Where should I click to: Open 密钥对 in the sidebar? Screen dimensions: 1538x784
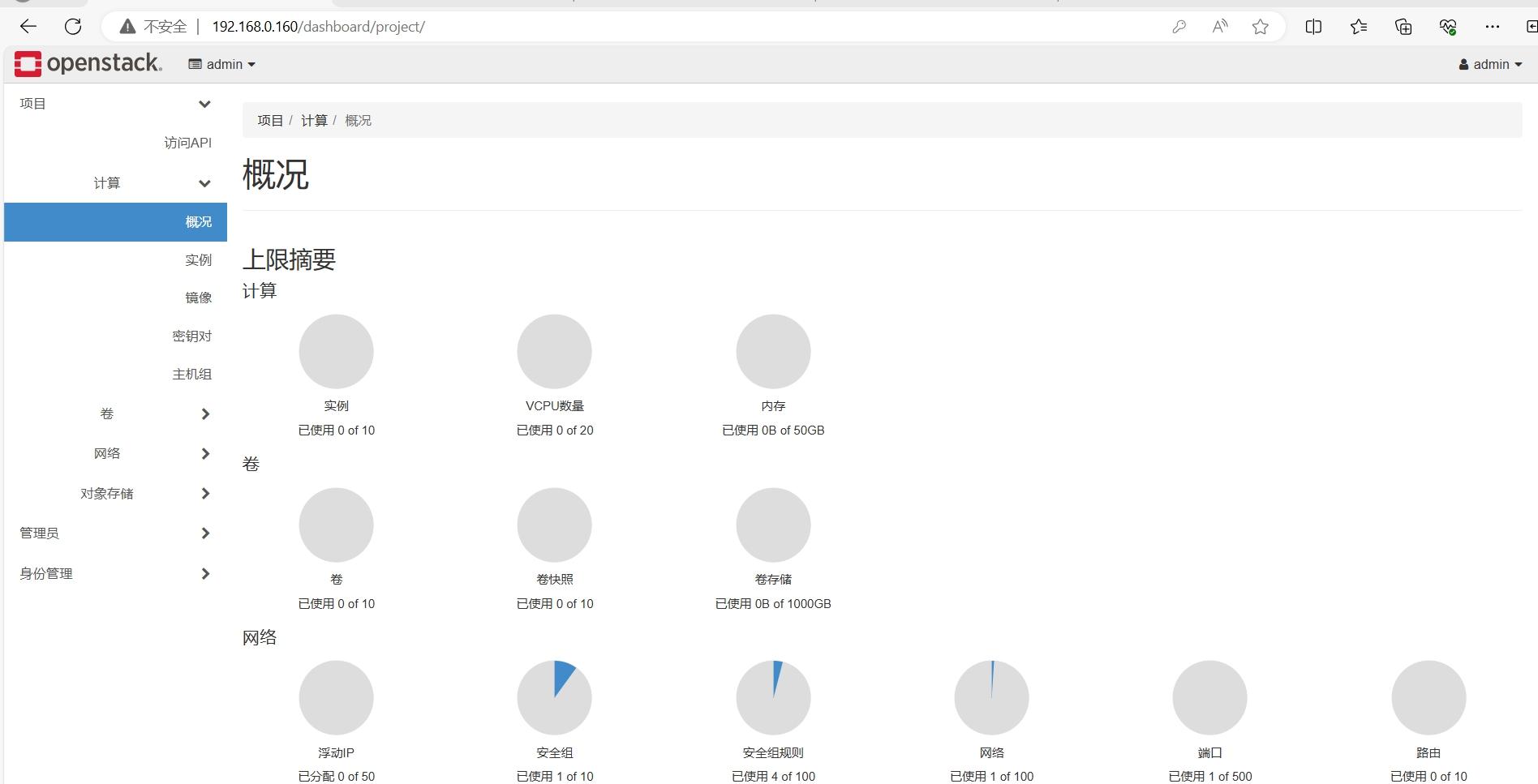pyautogui.click(x=191, y=336)
